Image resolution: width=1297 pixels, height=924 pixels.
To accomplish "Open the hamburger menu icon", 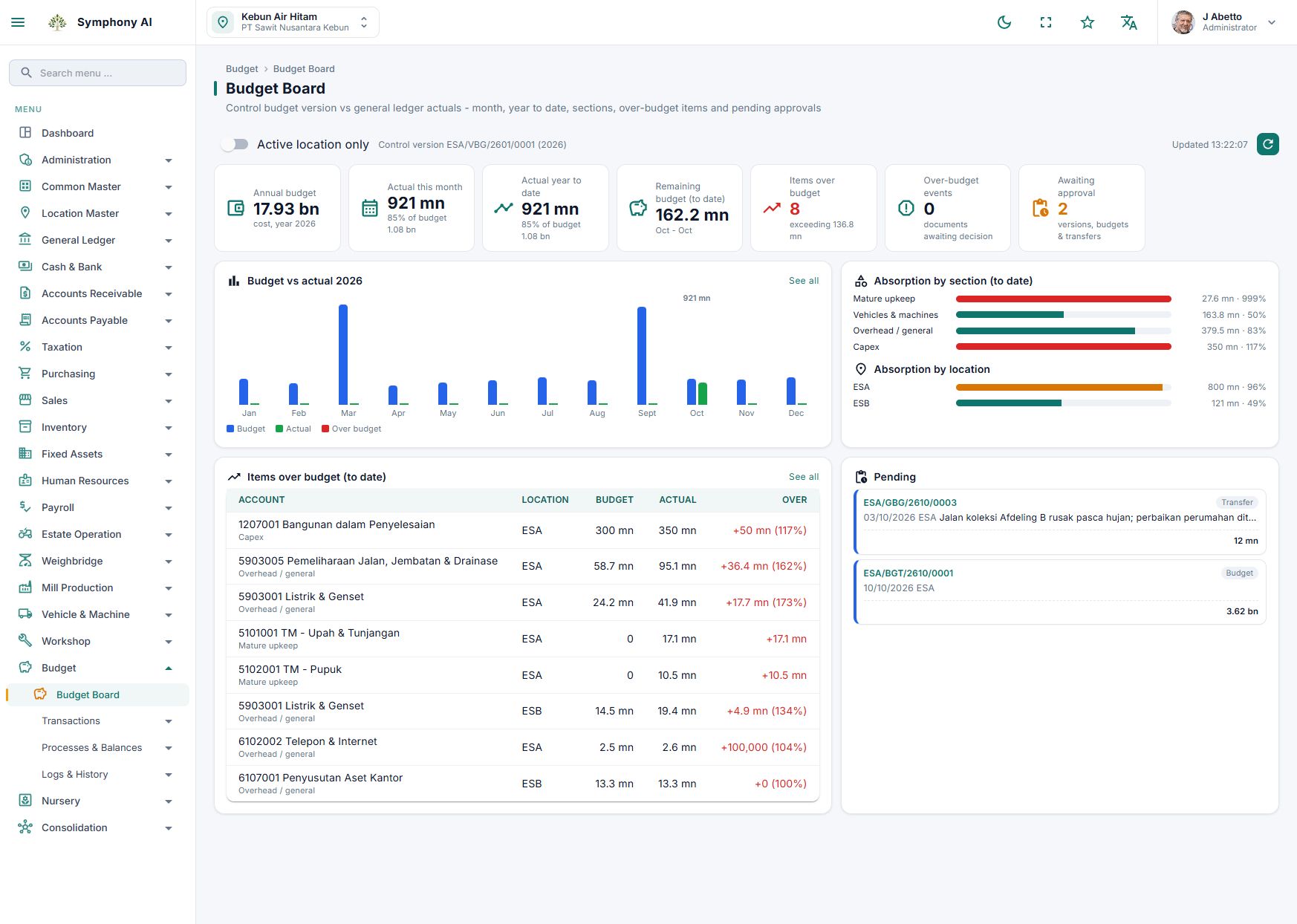I will pos(18,22).
